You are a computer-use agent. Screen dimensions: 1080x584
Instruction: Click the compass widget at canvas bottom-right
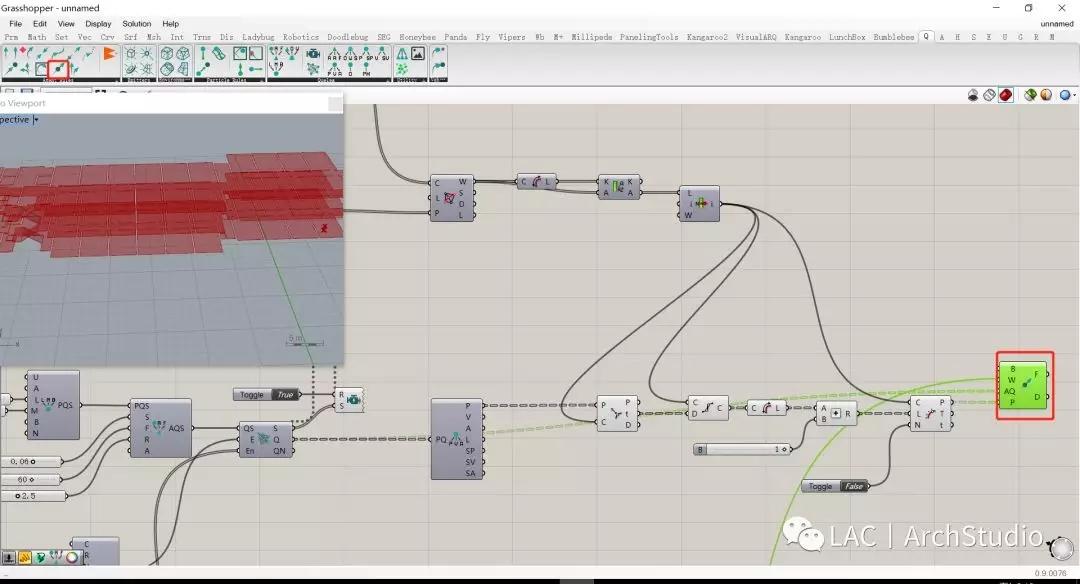click(x=1061, y=548)
